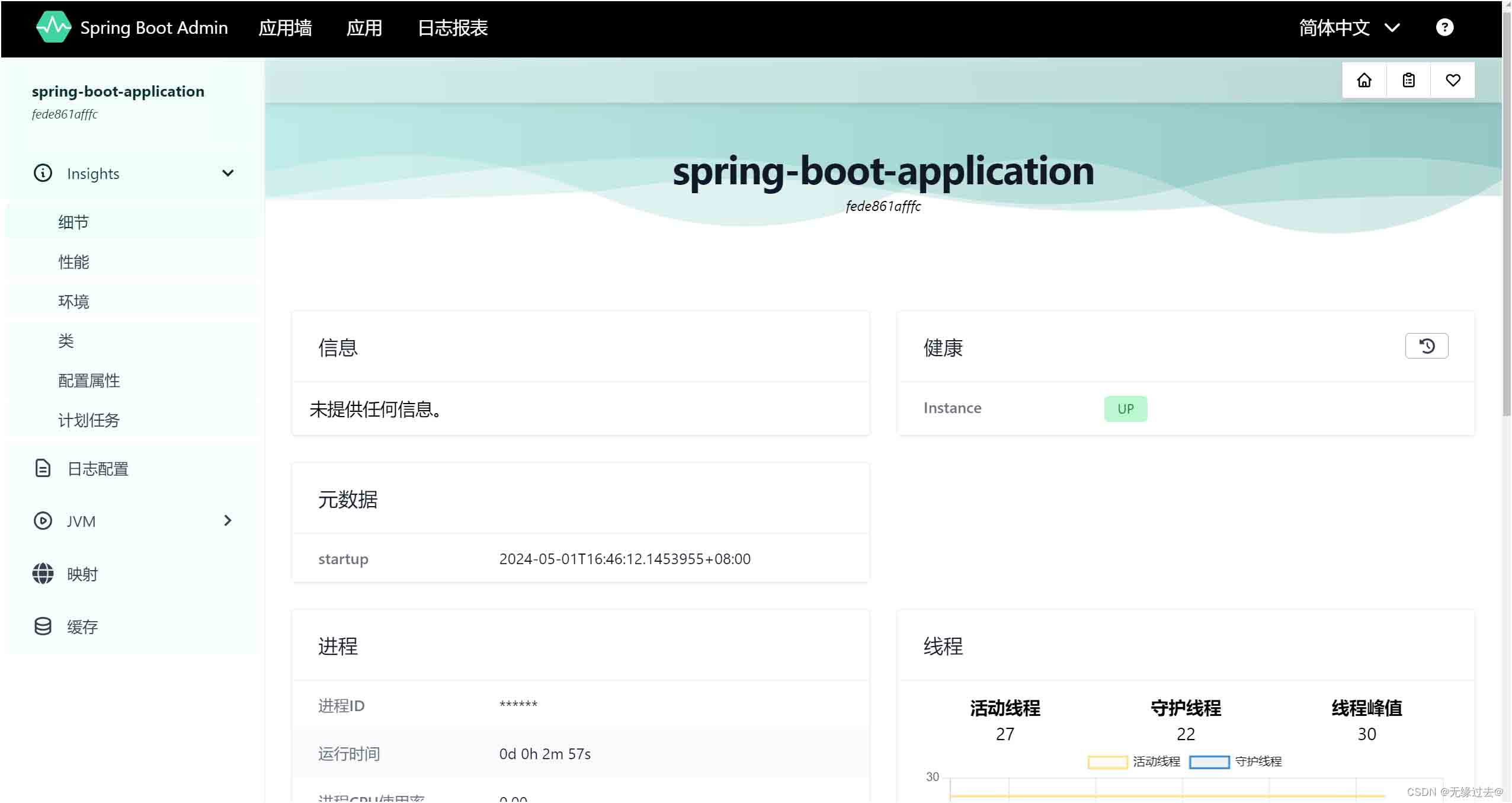Click the 日志配置 document icon in sidebar
This screenshot has width=1512, height=803.
pyautogui.click(x=43, y=468)
